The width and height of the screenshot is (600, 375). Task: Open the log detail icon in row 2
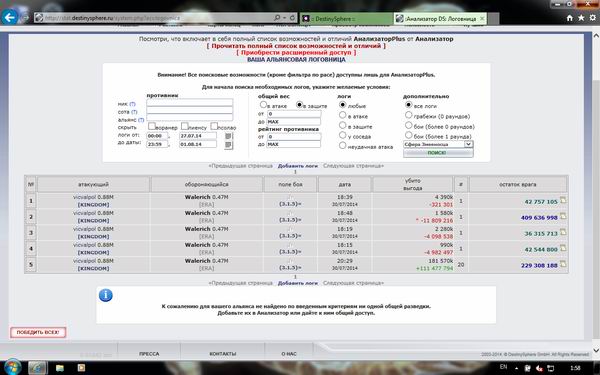coord(563,216)
